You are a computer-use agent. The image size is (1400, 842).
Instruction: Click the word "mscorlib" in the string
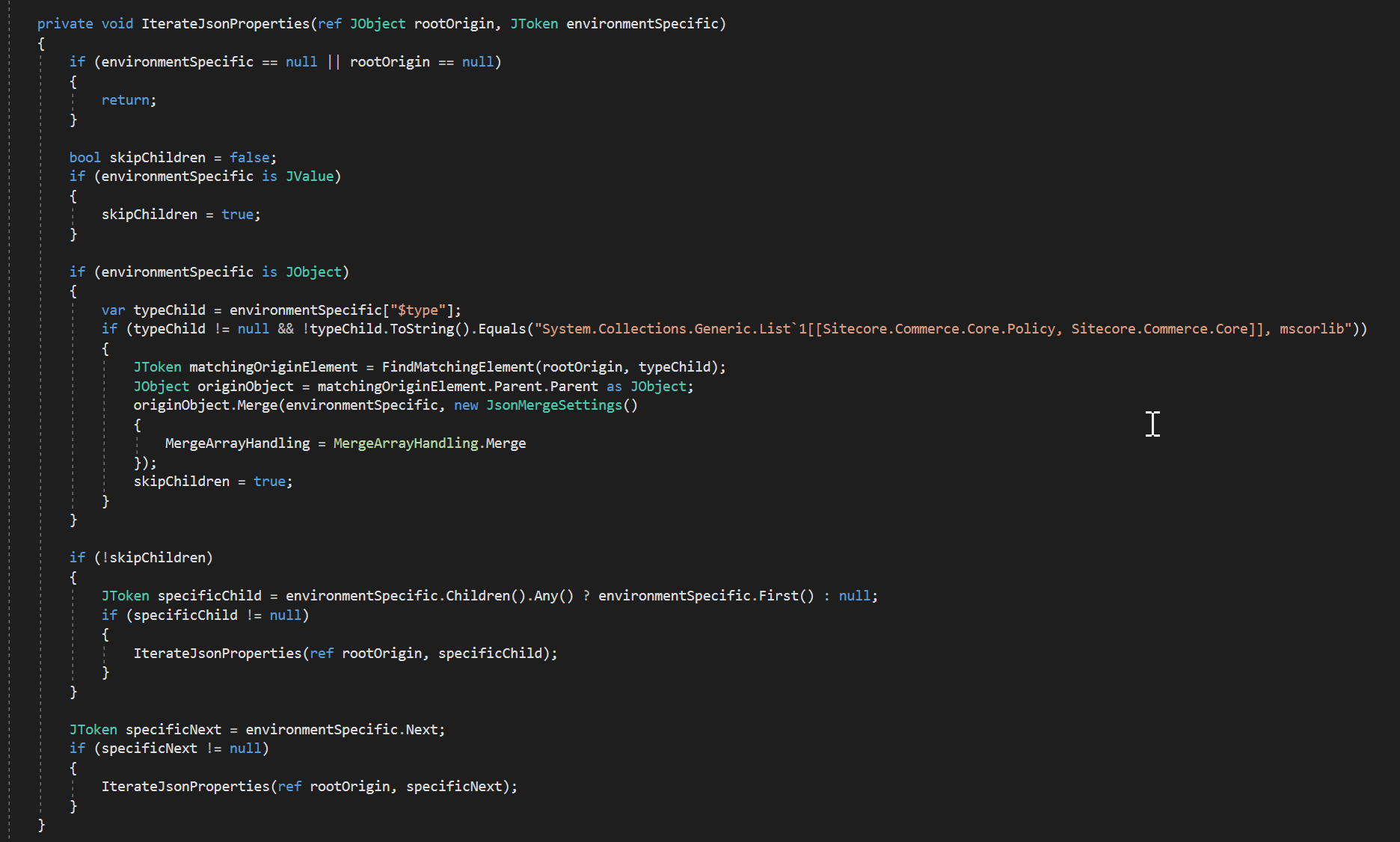click(1312, 329)
